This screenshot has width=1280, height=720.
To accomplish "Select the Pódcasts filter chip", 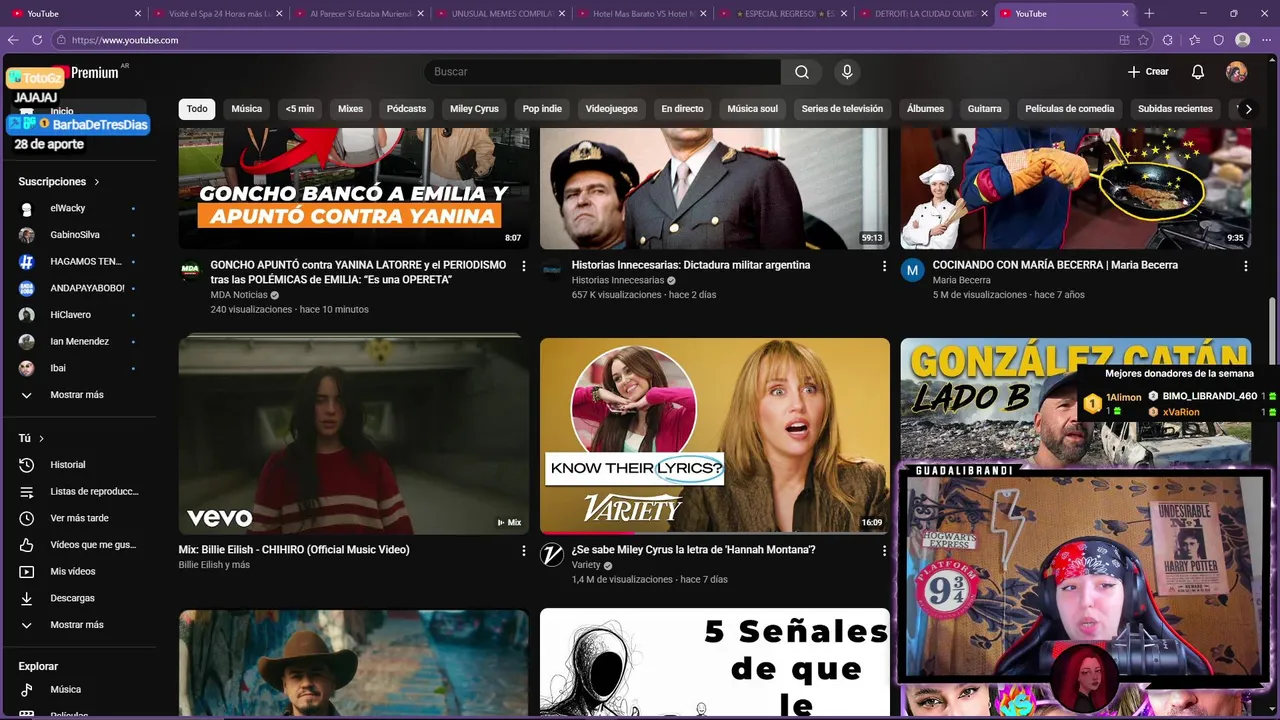I will tap(406, 109).
